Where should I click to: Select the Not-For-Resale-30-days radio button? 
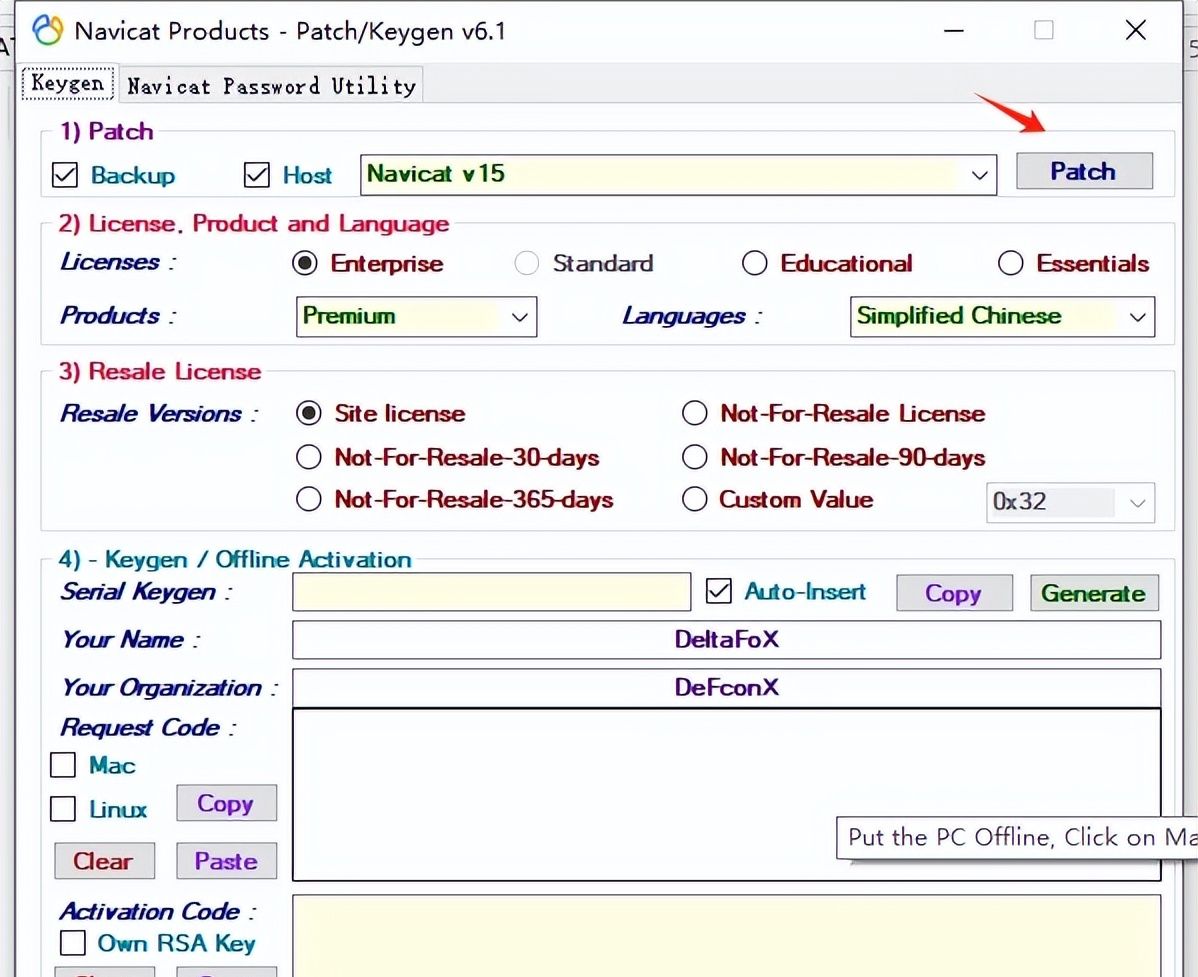[309, 458]
